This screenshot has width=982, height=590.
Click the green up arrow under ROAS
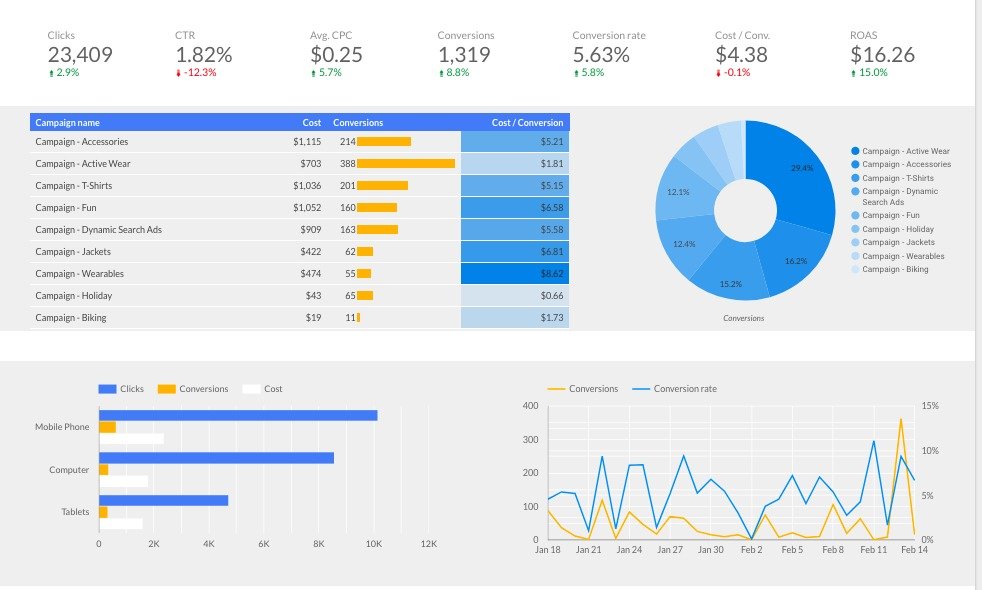pyautogui.click(x=854, y=73)
